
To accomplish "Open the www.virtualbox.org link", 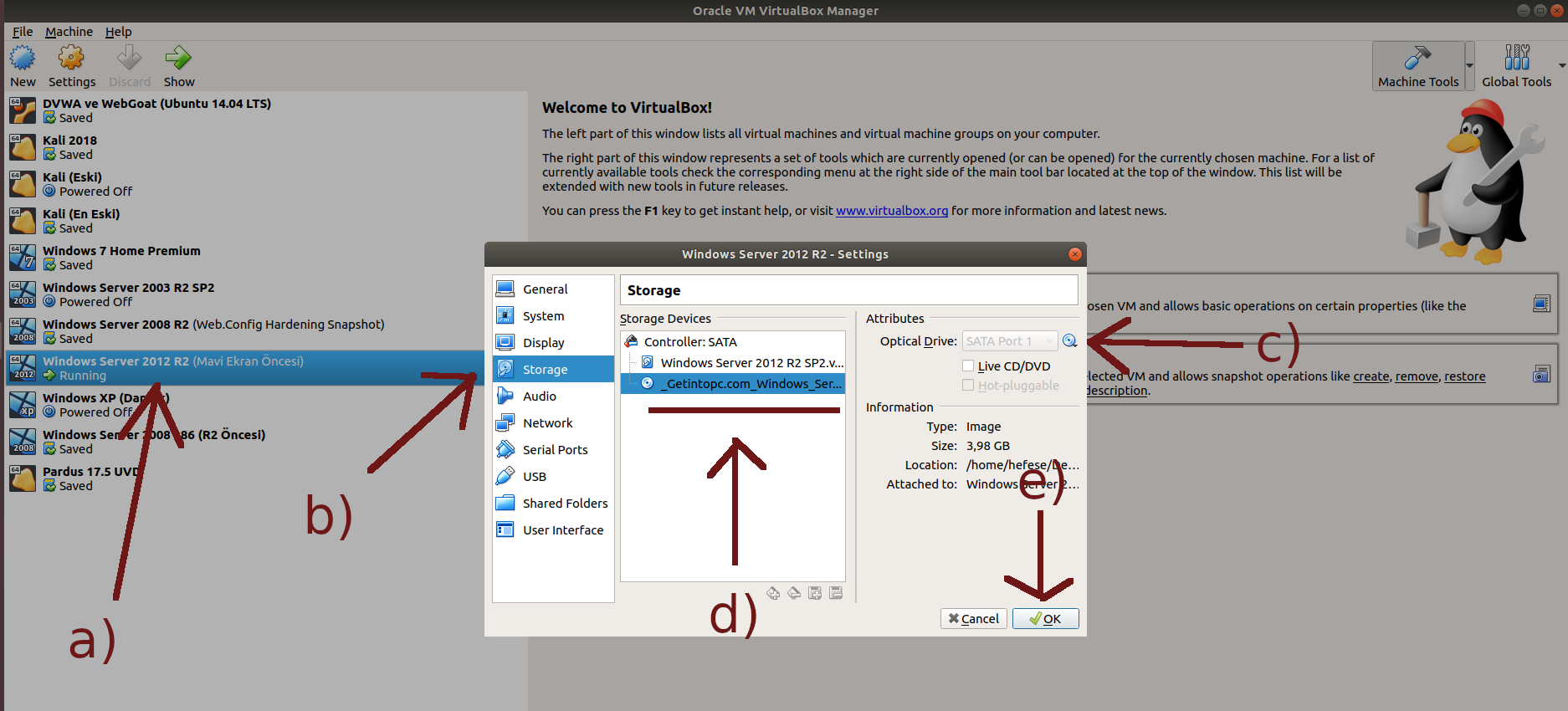I will (892, 211).
